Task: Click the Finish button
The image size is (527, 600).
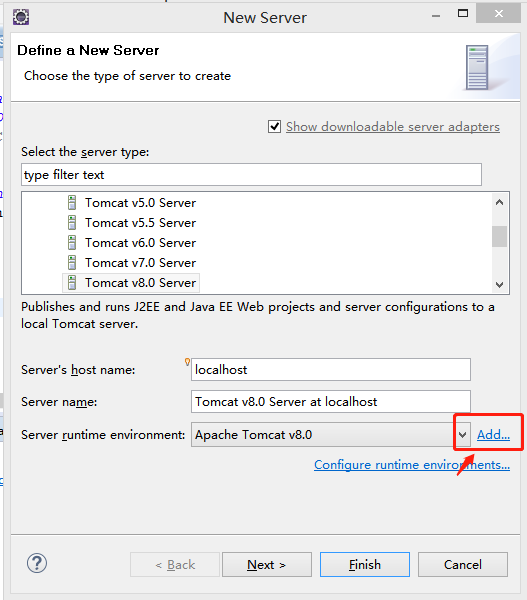Action: pyautogui.click(x=365, y=564)
